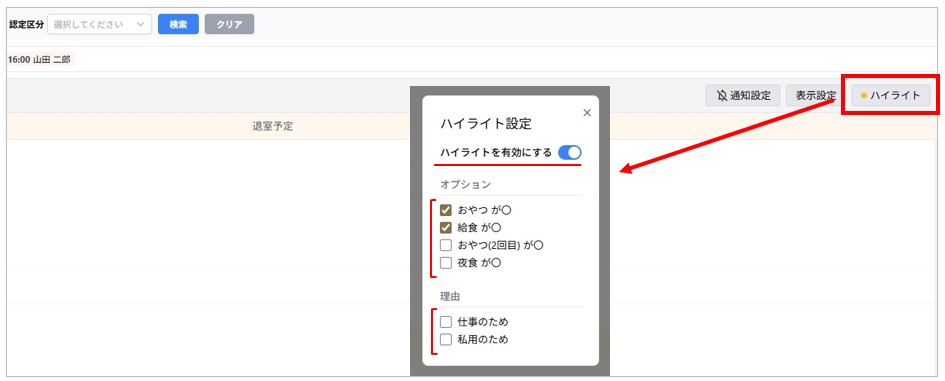Click the 退室予定 column header
The height and width of the screenshot is (381, 945).
(272, 127)
